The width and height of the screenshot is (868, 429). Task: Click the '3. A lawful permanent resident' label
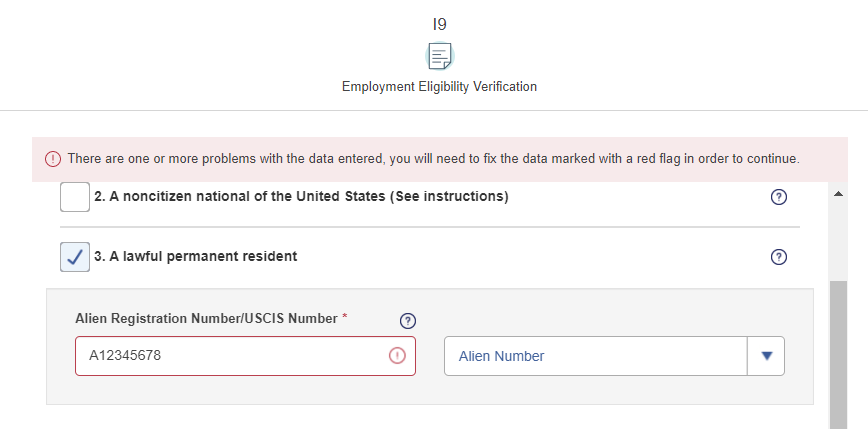coord(195,256)
